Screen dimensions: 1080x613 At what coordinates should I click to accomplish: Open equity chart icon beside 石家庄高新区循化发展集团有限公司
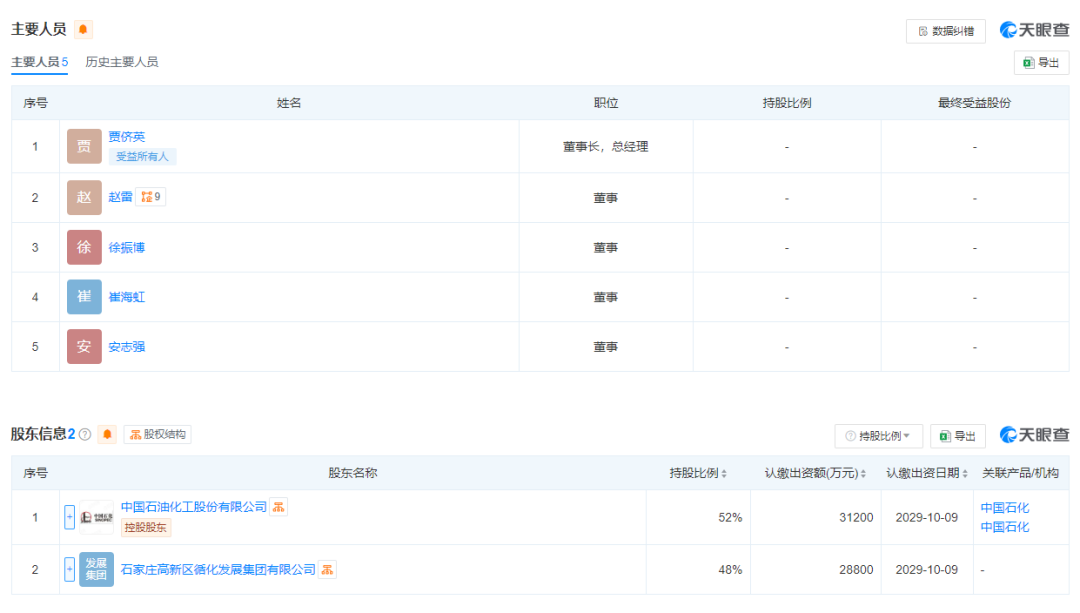coord(327,570)
